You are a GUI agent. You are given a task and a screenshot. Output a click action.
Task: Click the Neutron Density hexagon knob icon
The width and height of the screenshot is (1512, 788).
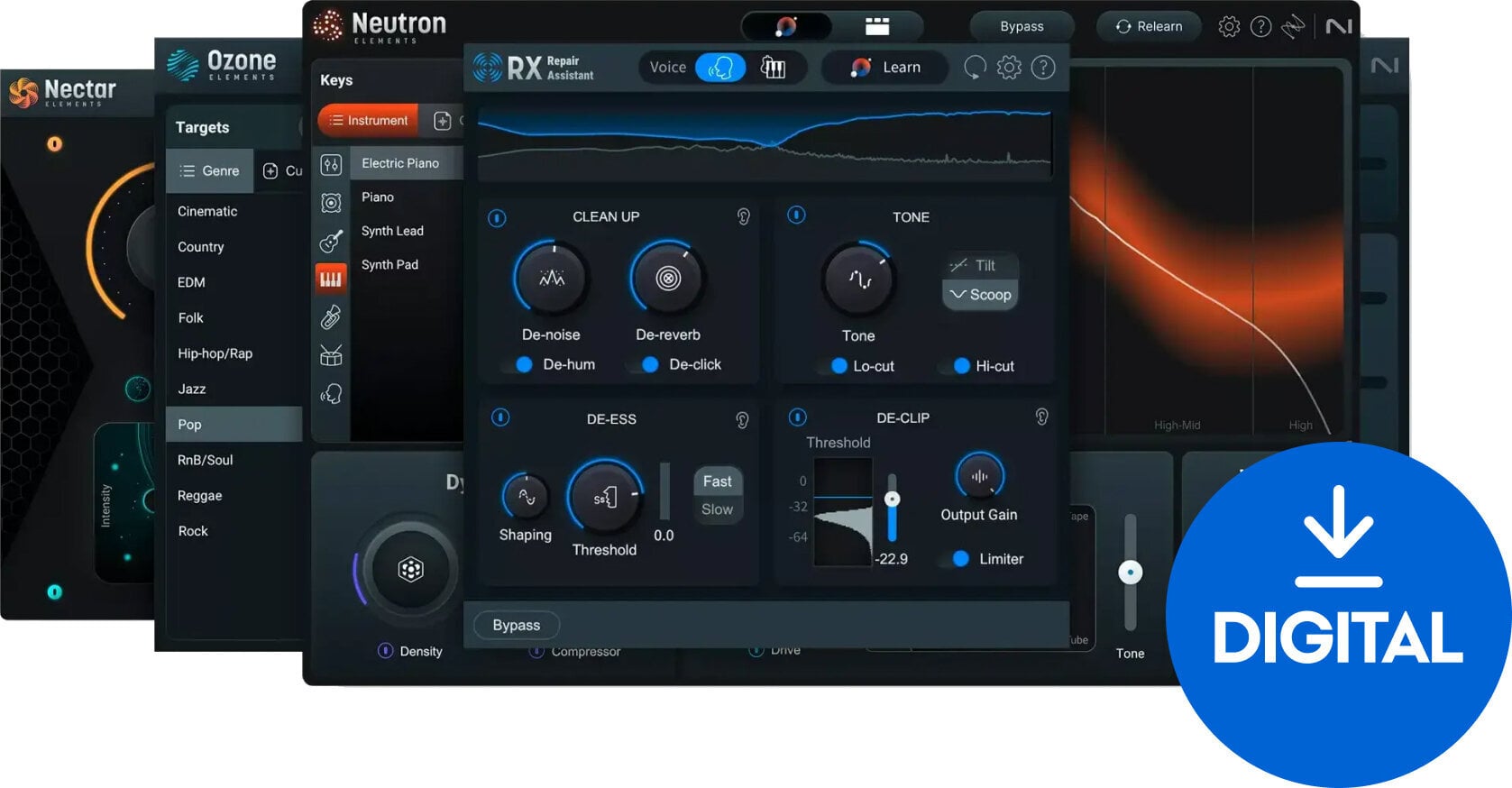(x=410, y=569)
